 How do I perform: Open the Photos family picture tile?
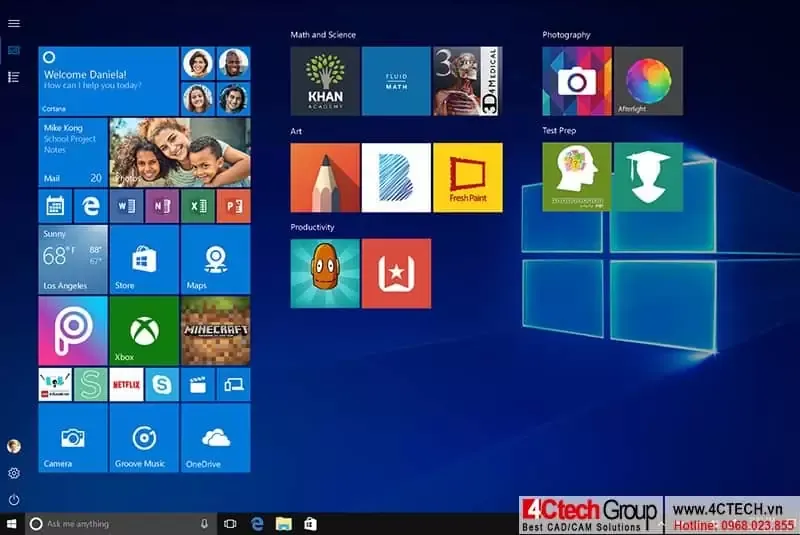(x=180, y=152)
